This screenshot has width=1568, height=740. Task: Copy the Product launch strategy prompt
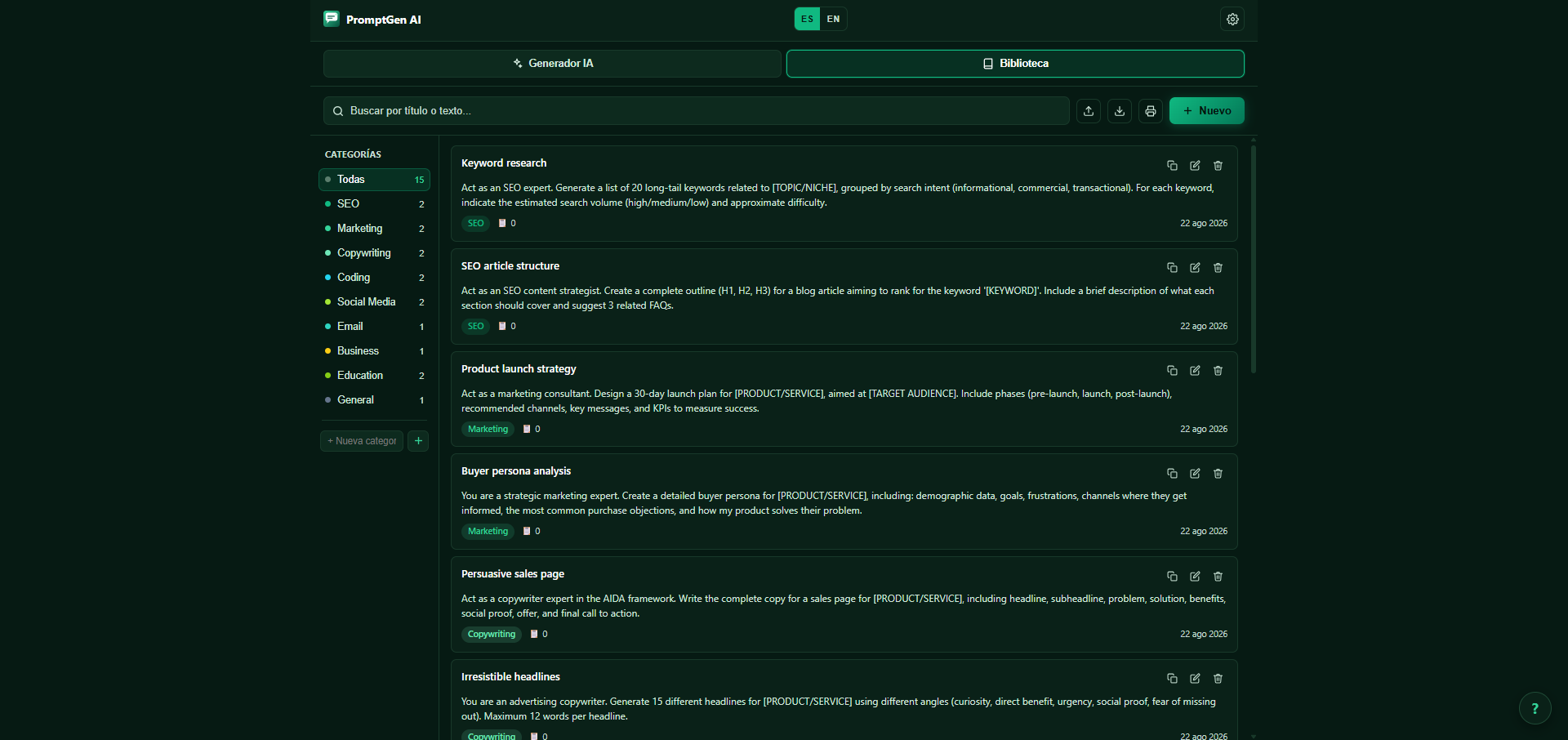[1172, 370]
